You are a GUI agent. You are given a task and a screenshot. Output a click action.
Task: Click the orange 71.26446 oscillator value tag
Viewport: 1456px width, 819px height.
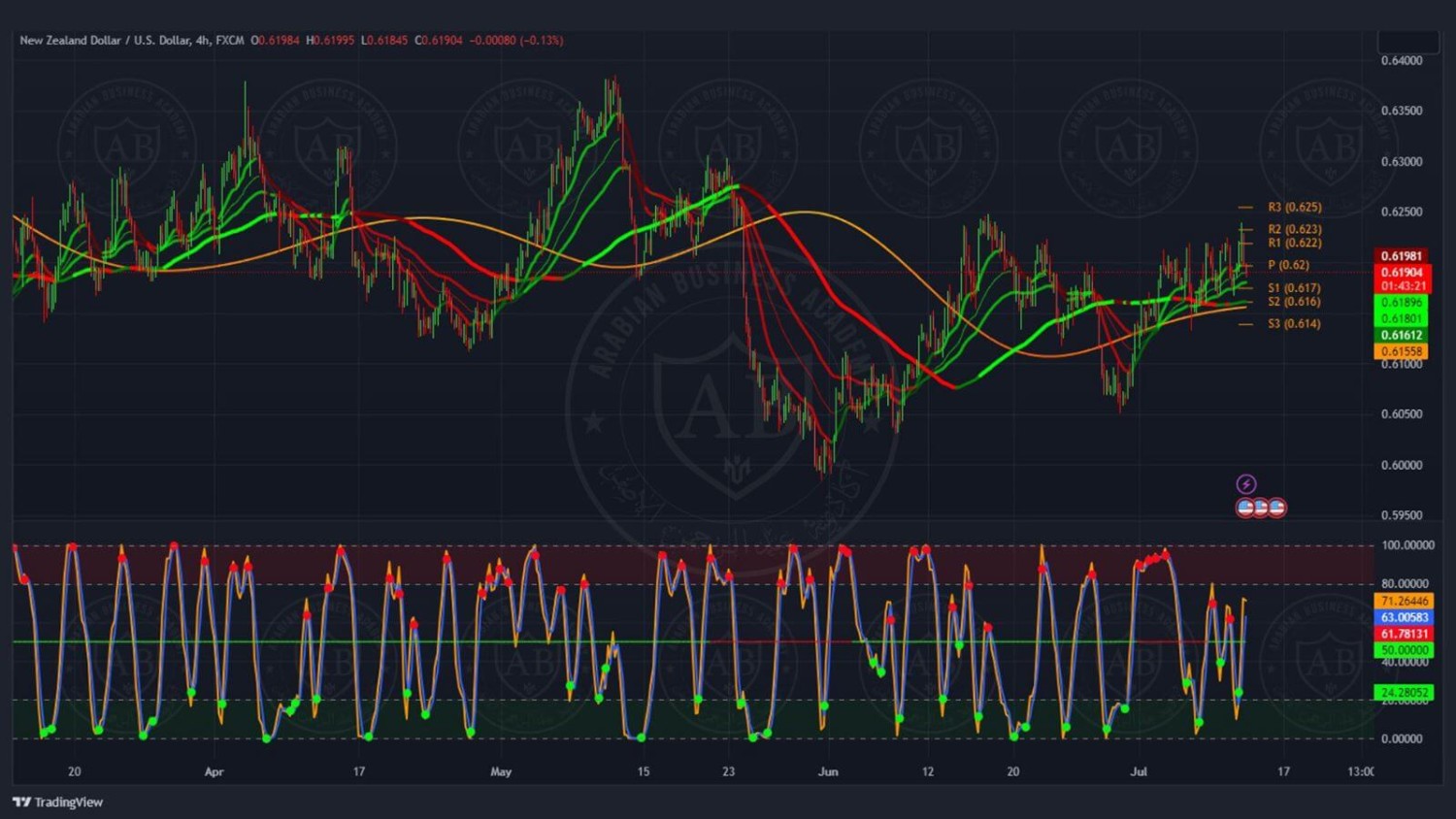point(1405,602)
